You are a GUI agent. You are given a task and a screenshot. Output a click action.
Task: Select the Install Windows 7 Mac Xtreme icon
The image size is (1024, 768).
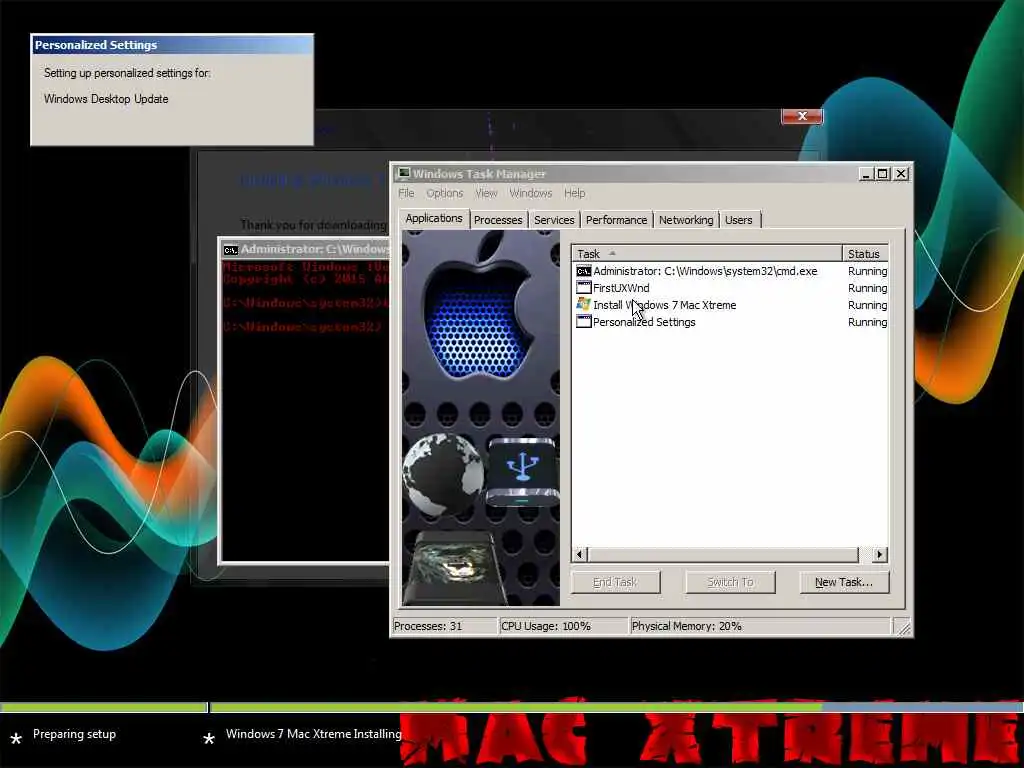click(x=583, y=304)
